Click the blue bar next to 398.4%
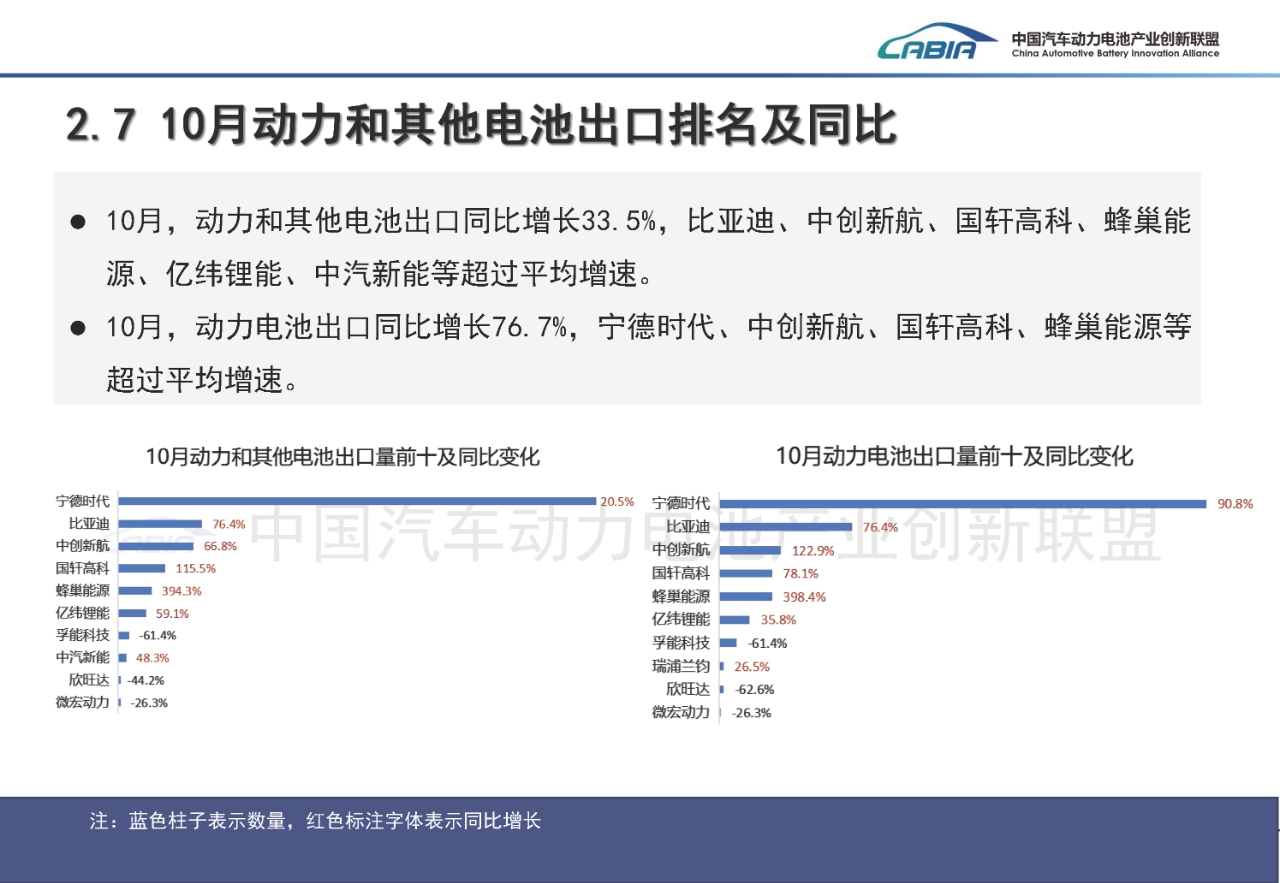This screenshot has width=1280, height=883. [747, 597]
